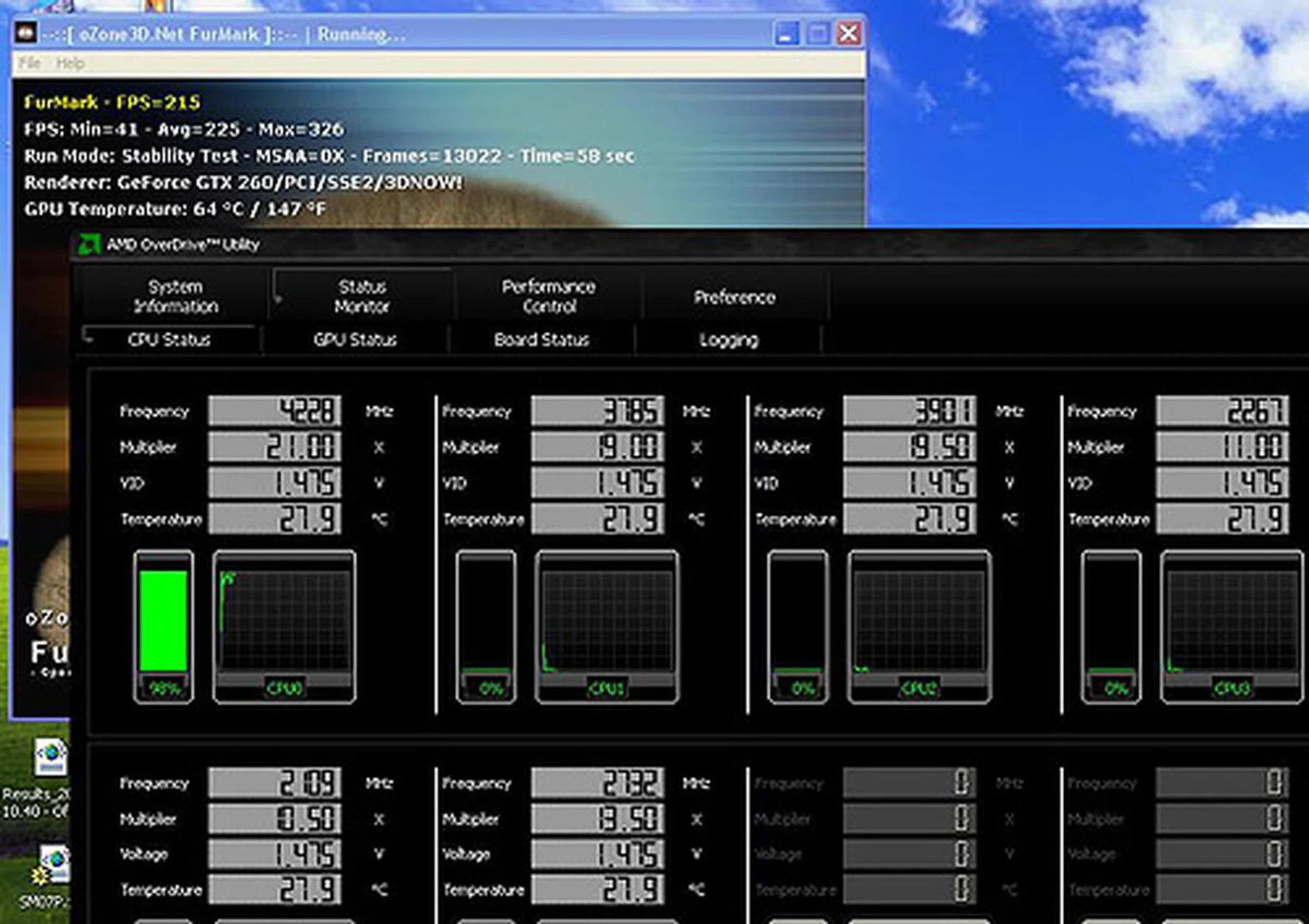This screenshot has height=924, width=1309.
Task: Switch to GPU Status sub-tab
Action: coord(355,340)
